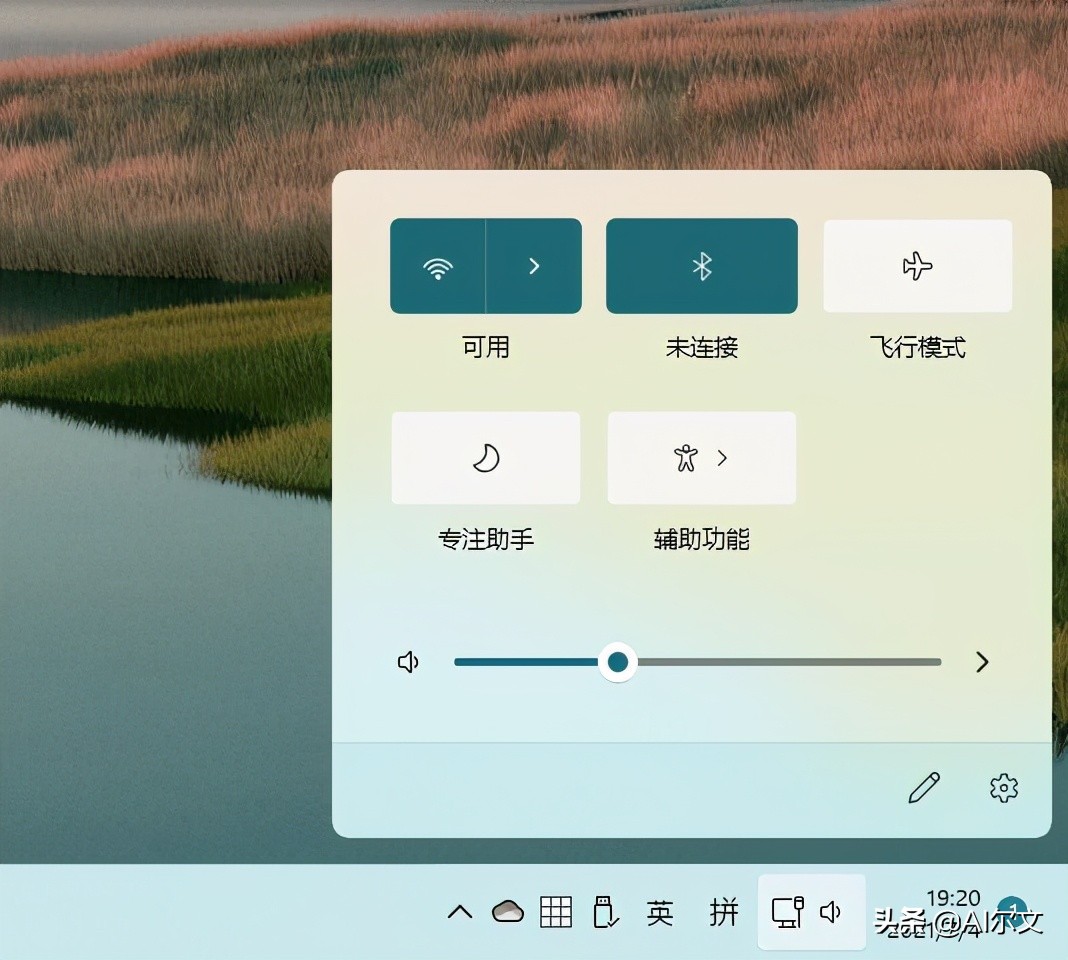
Task: Open audio output selector arrow beside volume
Action: (981, 661)
